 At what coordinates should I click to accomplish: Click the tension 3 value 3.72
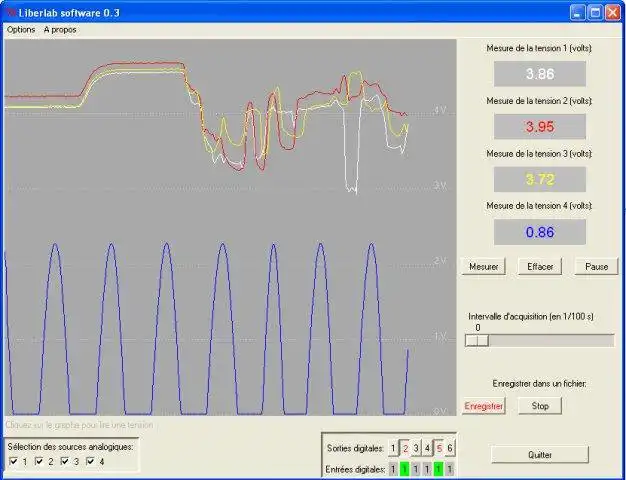[540, 179]
